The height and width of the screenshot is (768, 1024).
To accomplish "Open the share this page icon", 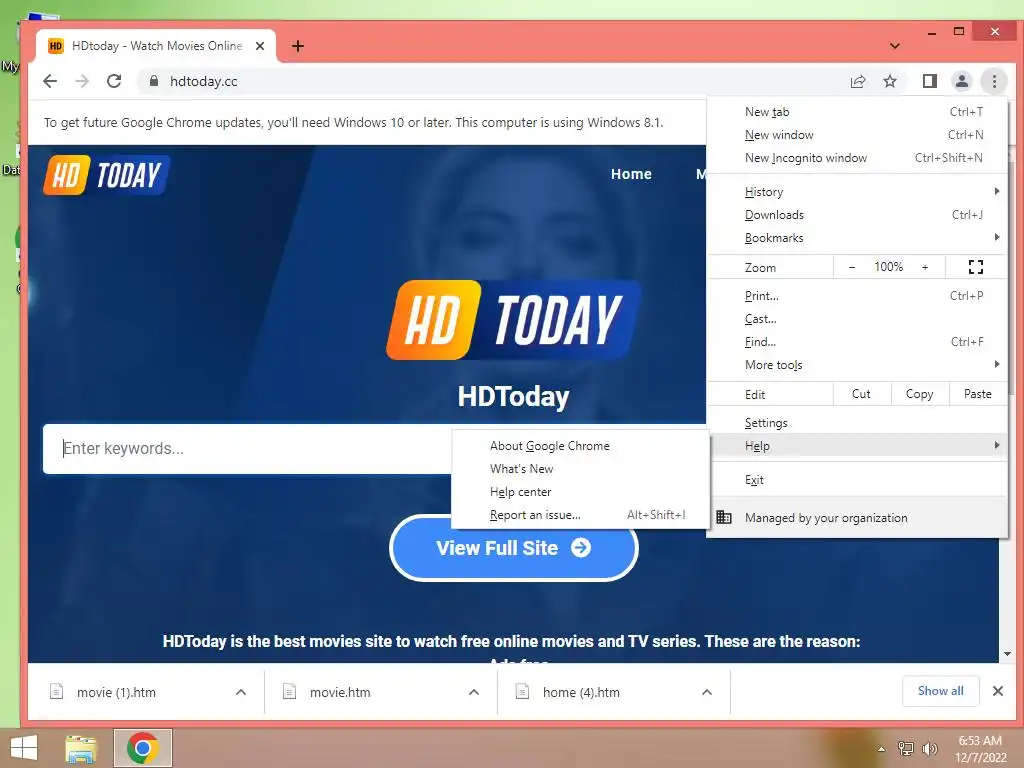I will tap(857, 81).
